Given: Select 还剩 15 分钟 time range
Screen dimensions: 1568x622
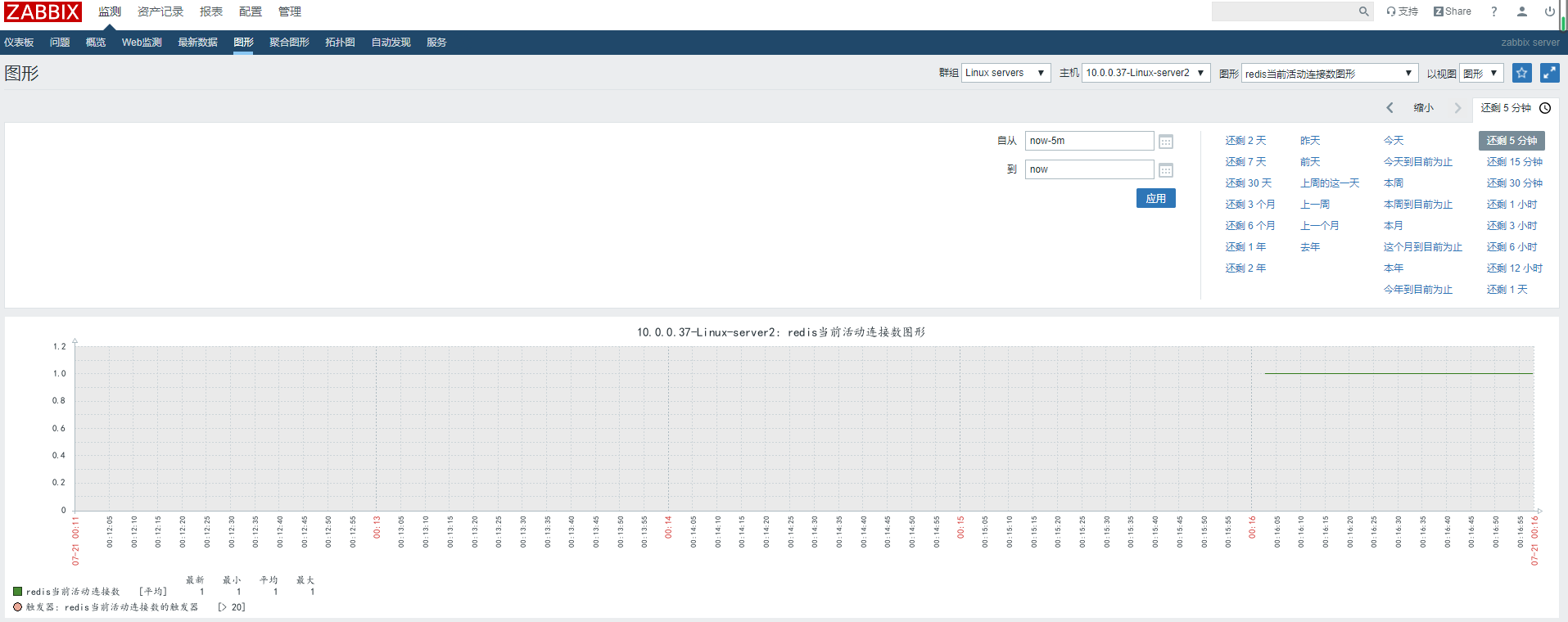Looking at the screenshot, I should click(1515, 162).
